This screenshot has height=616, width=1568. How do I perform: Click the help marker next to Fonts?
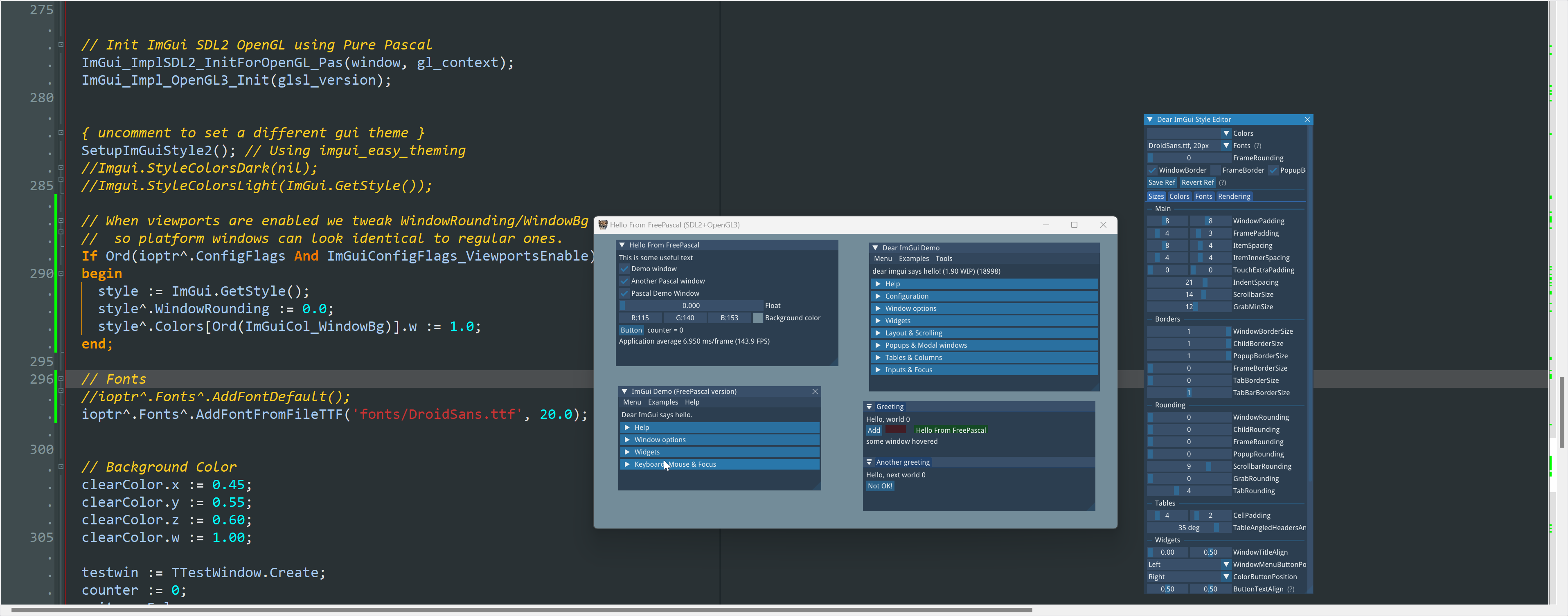click(x=1257, y=146)
